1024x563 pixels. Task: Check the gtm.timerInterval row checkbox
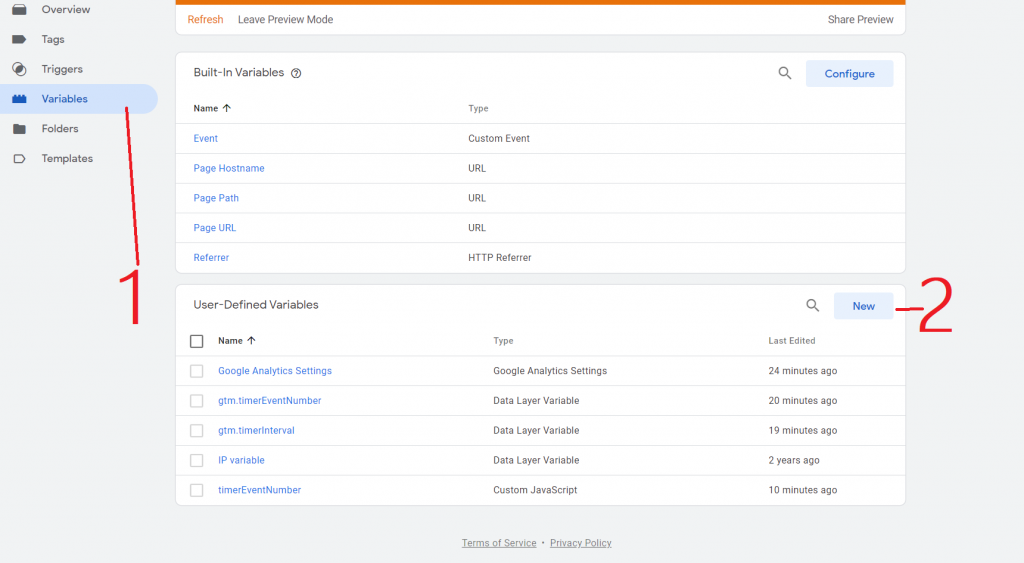click(197, 430)
